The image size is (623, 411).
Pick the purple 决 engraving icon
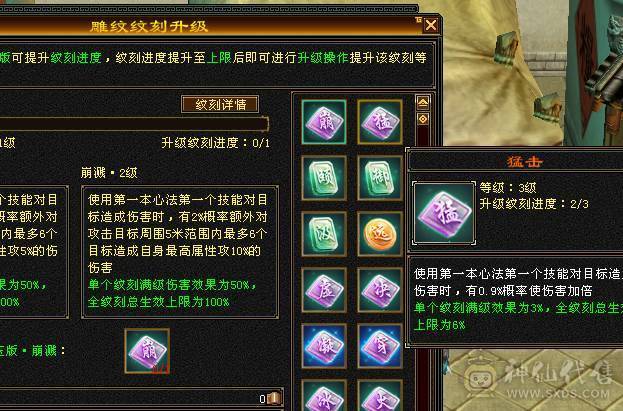[380, 290]
